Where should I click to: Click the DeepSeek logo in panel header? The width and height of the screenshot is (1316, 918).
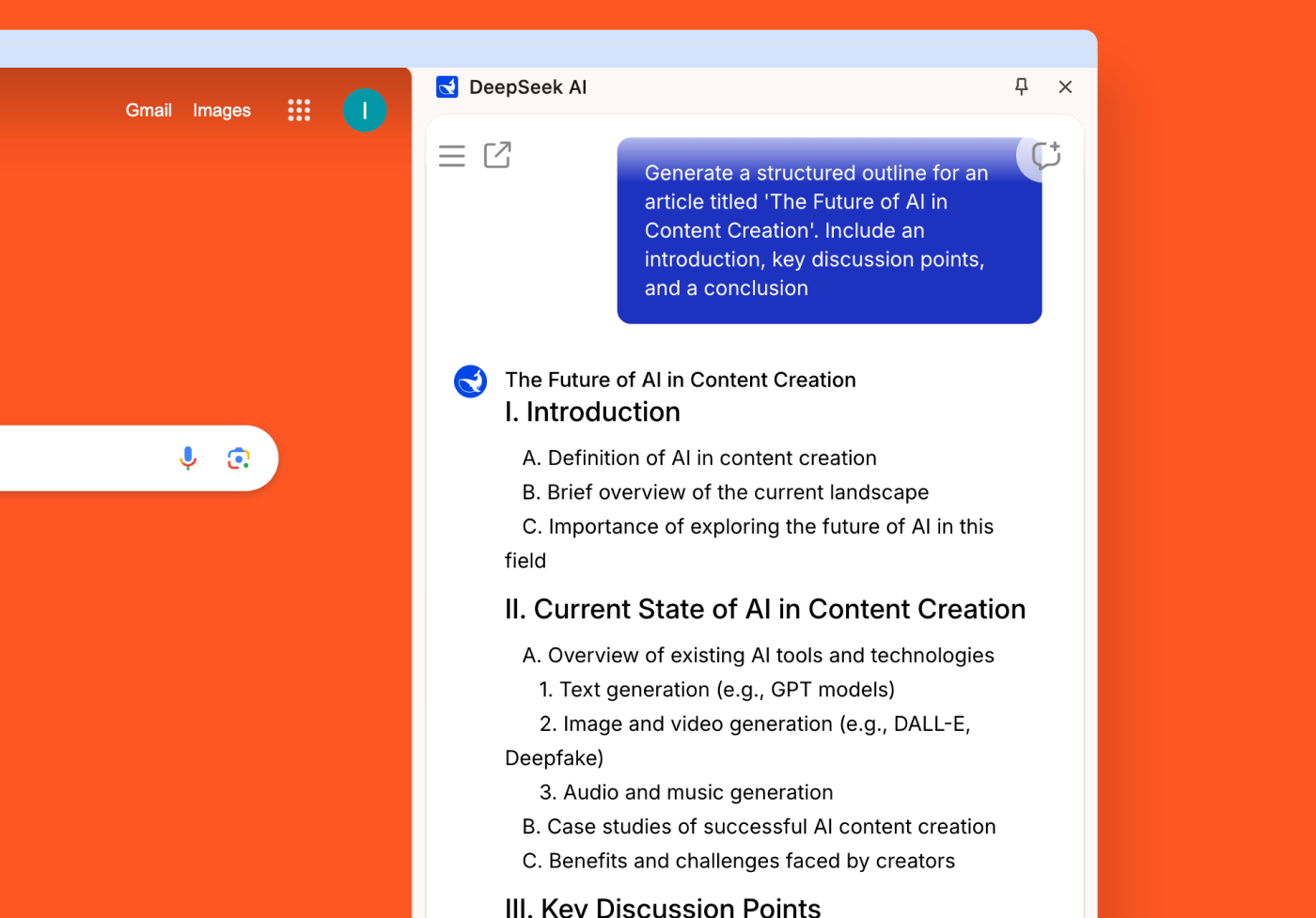point(447,86)
